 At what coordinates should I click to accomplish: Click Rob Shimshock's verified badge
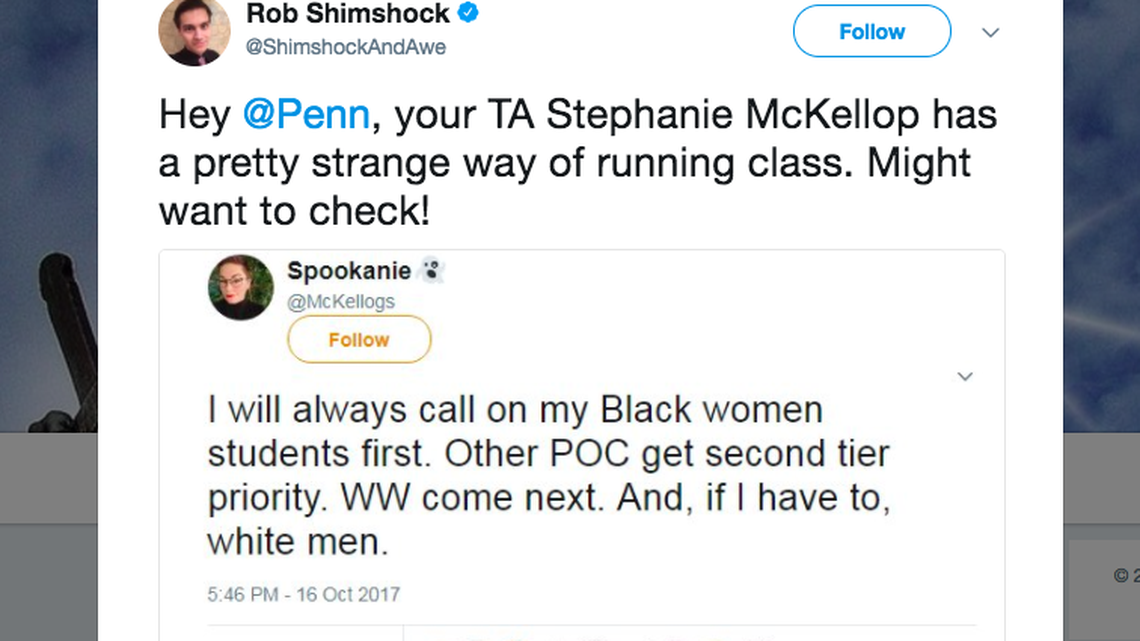[x=466, y=13]
